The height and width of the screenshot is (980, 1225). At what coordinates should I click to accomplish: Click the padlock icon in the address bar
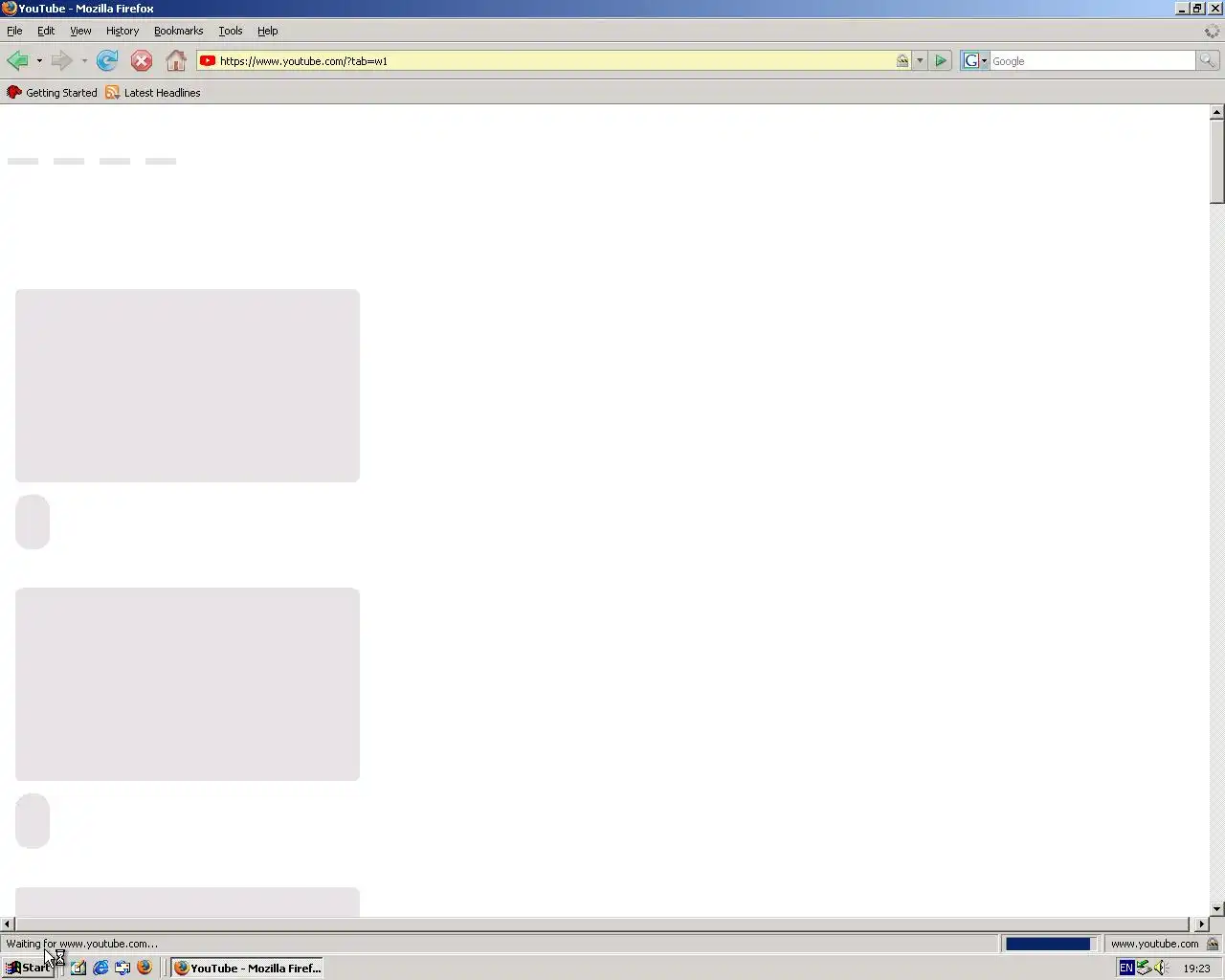click(902, 61)
